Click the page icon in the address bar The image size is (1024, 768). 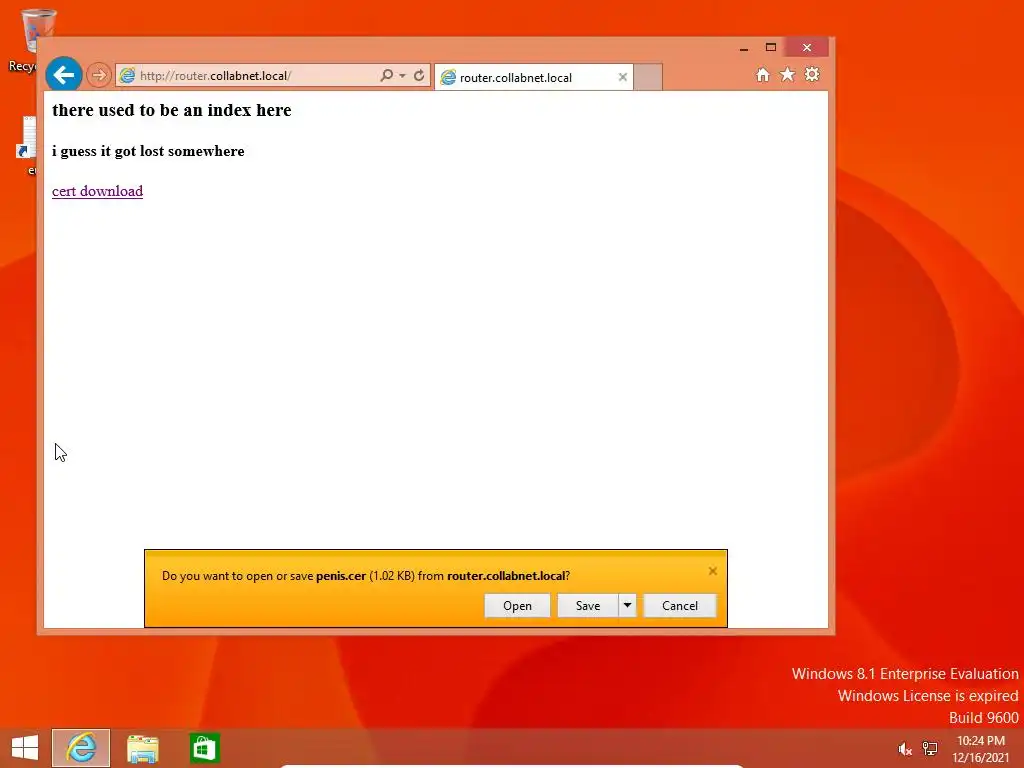click(x=127, y=76)
